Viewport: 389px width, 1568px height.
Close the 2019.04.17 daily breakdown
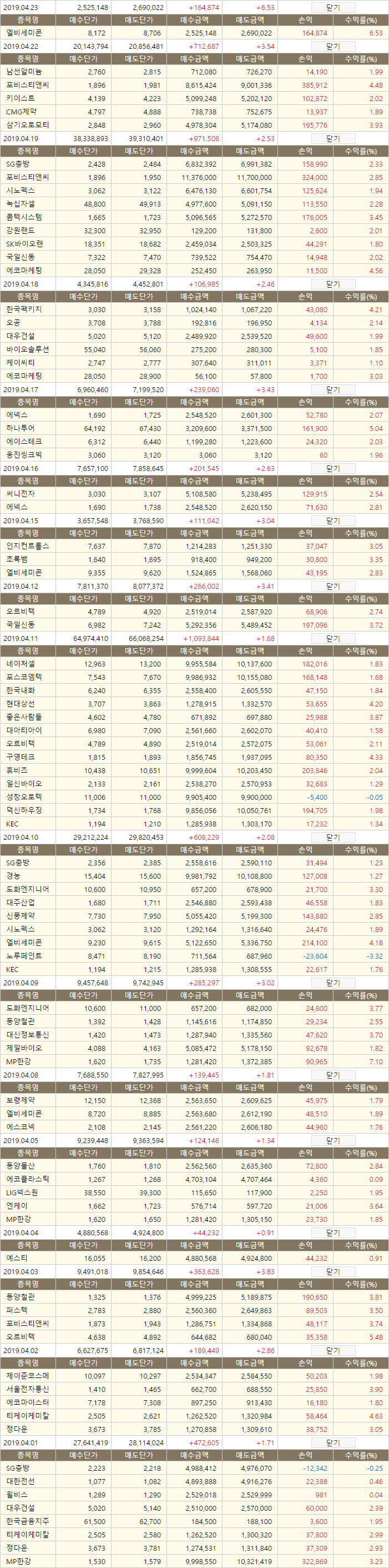(333, 389)
